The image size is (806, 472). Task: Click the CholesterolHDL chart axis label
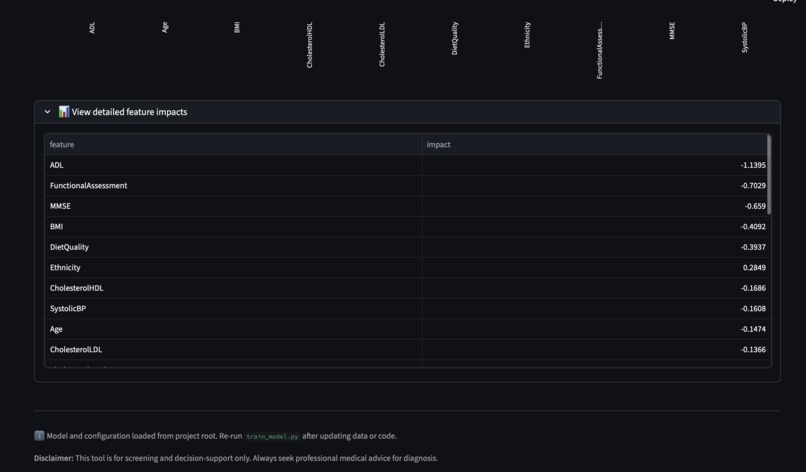(x=309, y=45)
